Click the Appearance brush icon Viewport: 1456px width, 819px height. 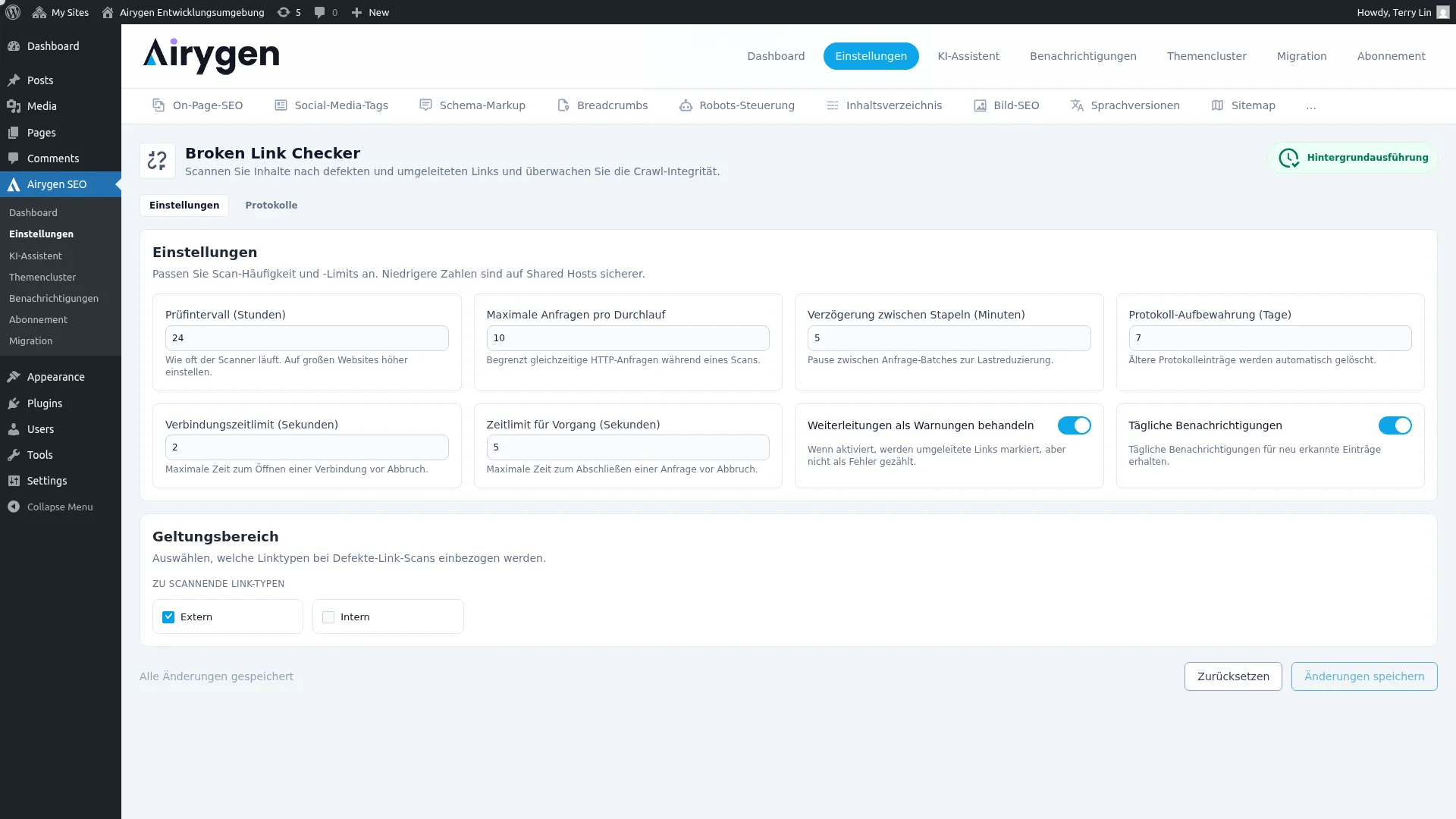14,377
